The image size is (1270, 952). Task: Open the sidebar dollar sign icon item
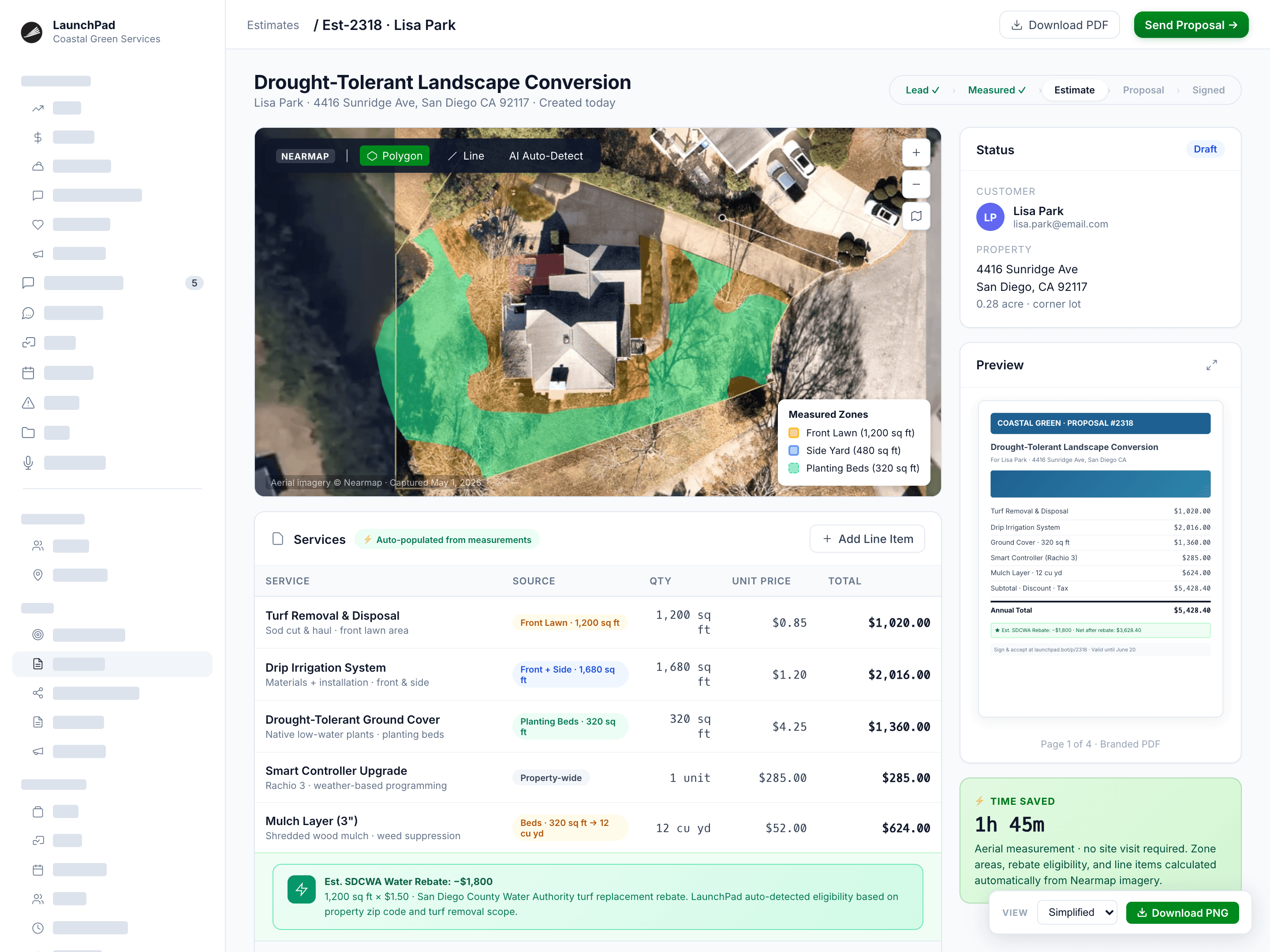pyautogui.click(x=38, y=137)
